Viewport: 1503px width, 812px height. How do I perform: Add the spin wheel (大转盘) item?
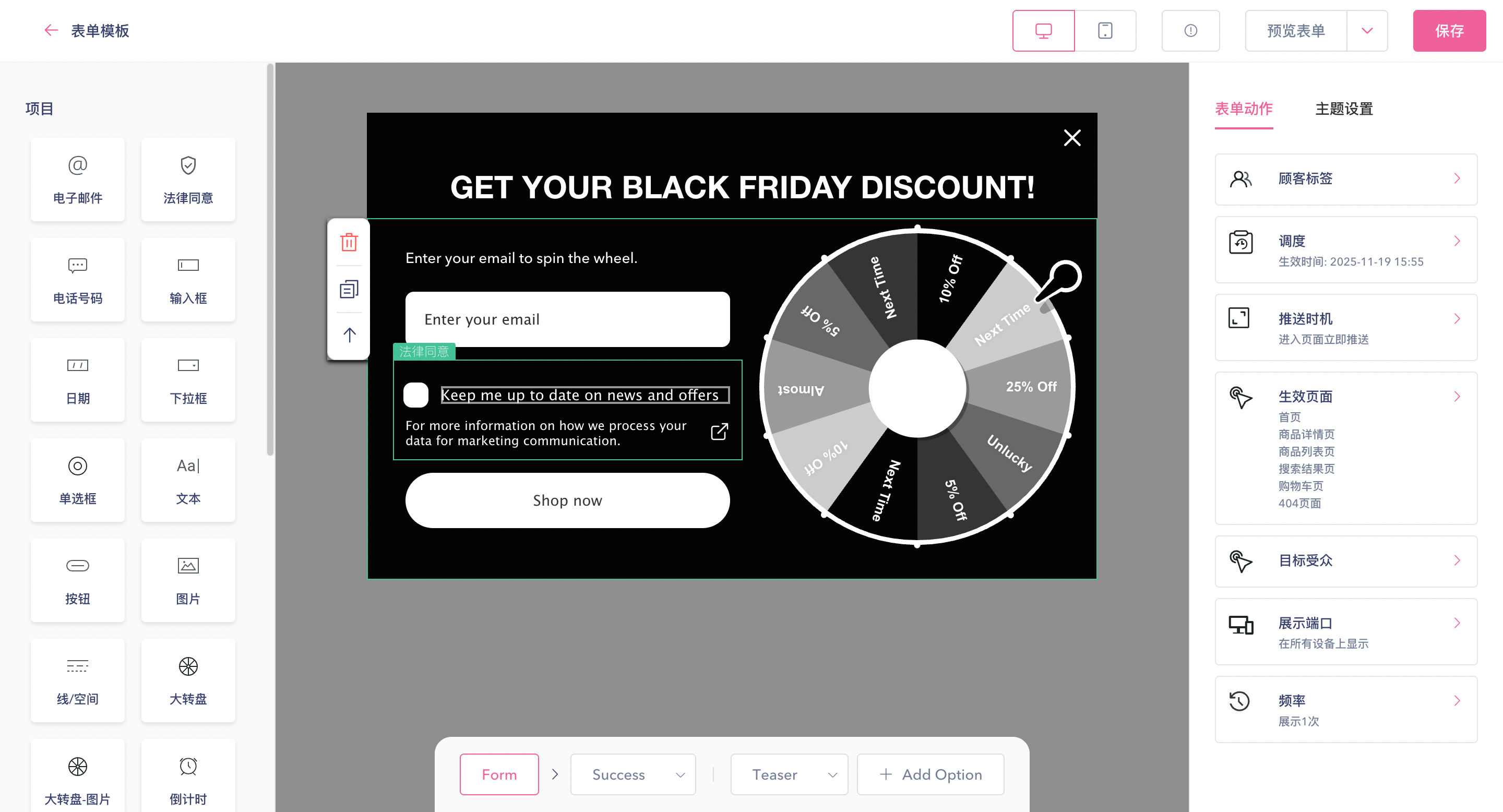coord(188,679)
